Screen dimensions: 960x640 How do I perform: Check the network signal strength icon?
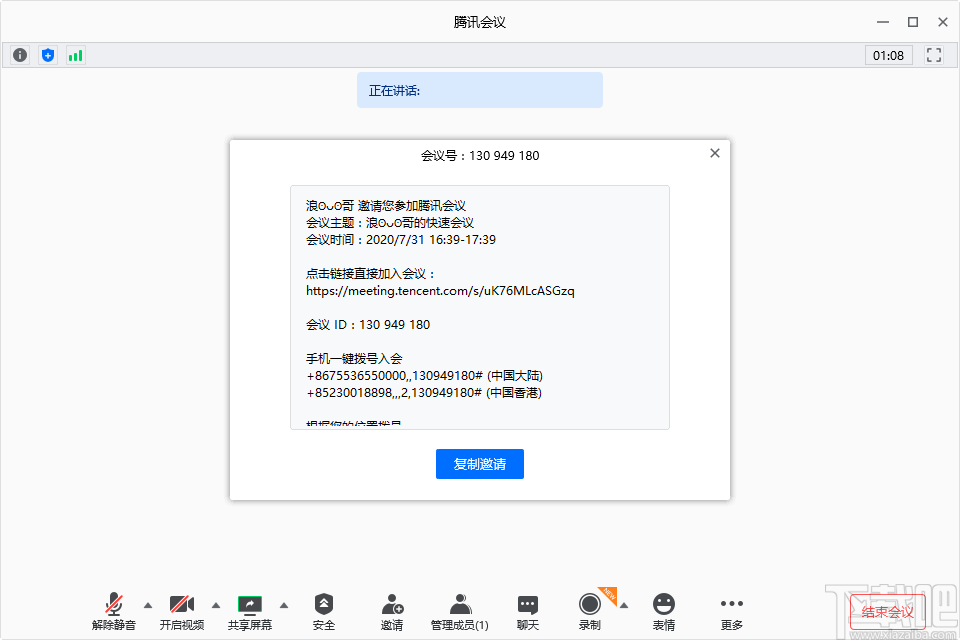pyautogui.click(x=75, y=55)
